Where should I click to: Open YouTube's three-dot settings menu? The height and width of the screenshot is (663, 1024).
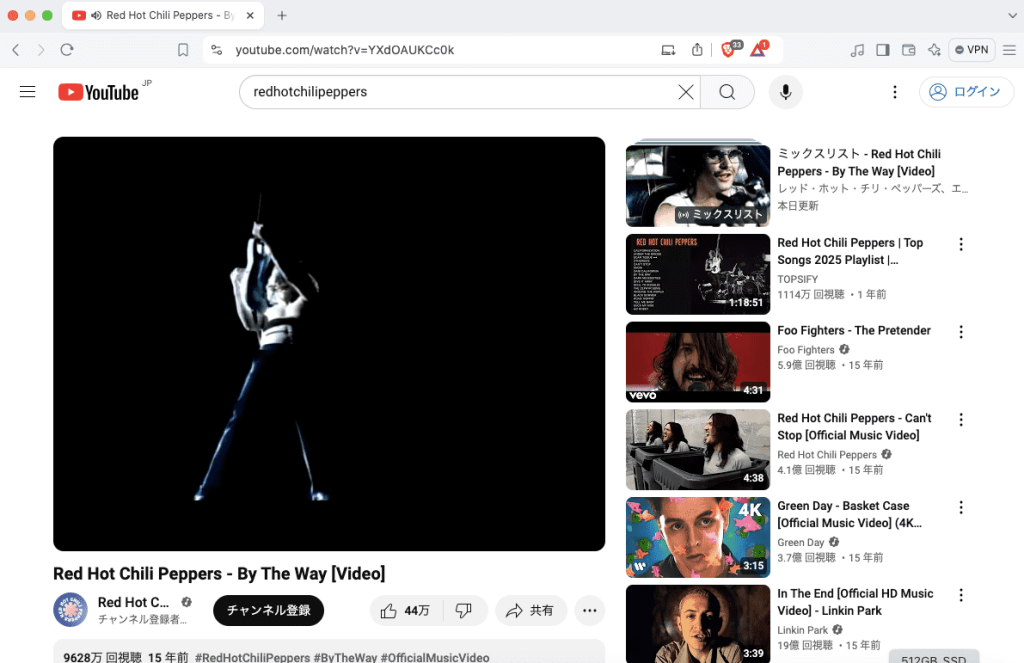(895, 91)
